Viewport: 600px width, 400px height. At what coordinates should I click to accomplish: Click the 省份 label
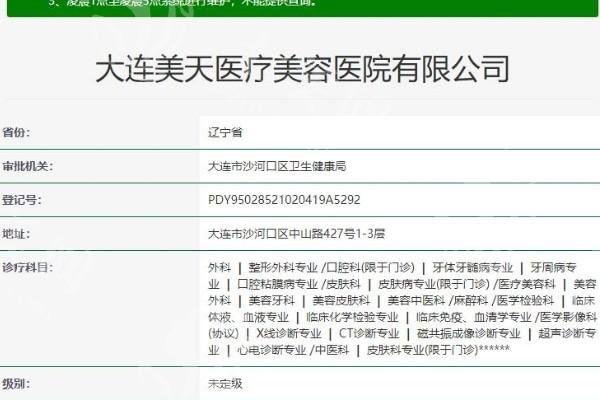click(x=16, y=132)
